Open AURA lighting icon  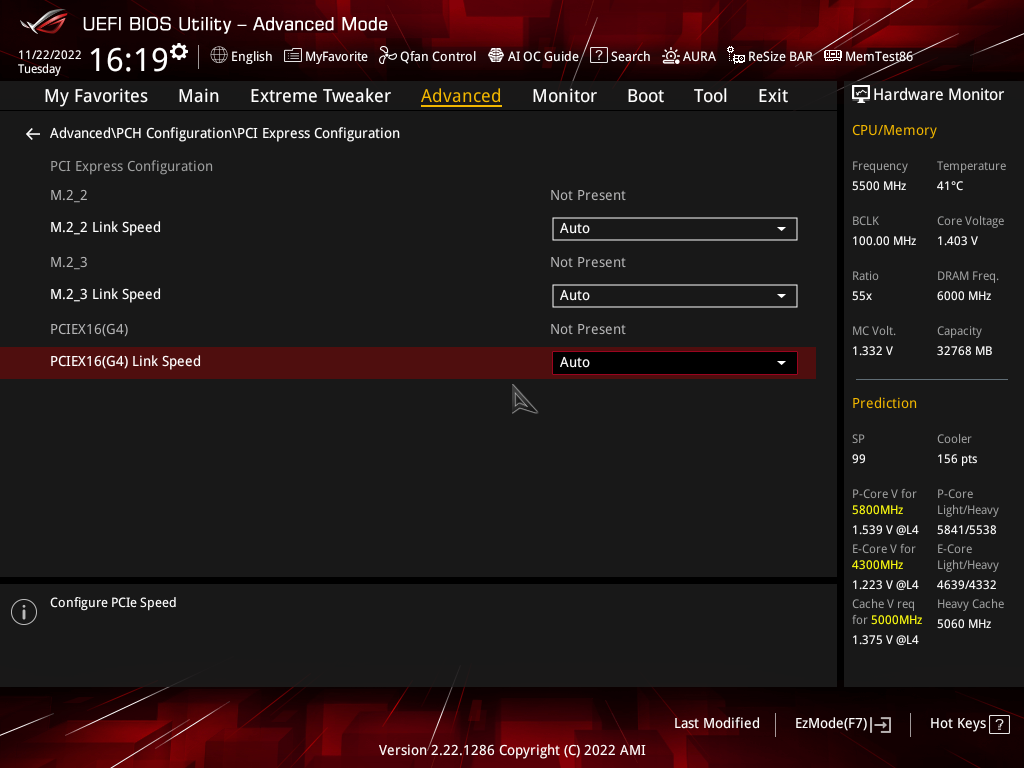click(671, 56)
